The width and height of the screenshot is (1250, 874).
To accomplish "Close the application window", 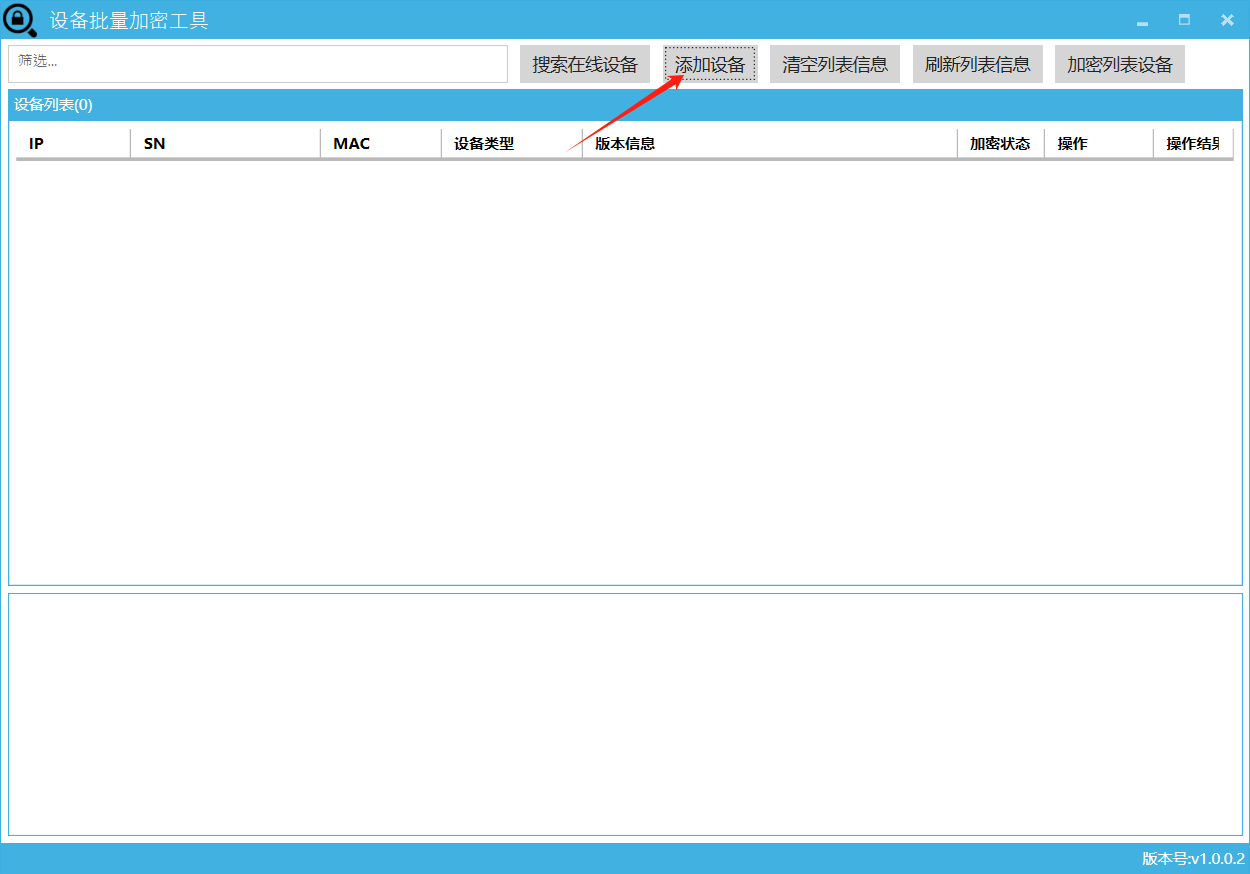I will (x=1227, y=20).
